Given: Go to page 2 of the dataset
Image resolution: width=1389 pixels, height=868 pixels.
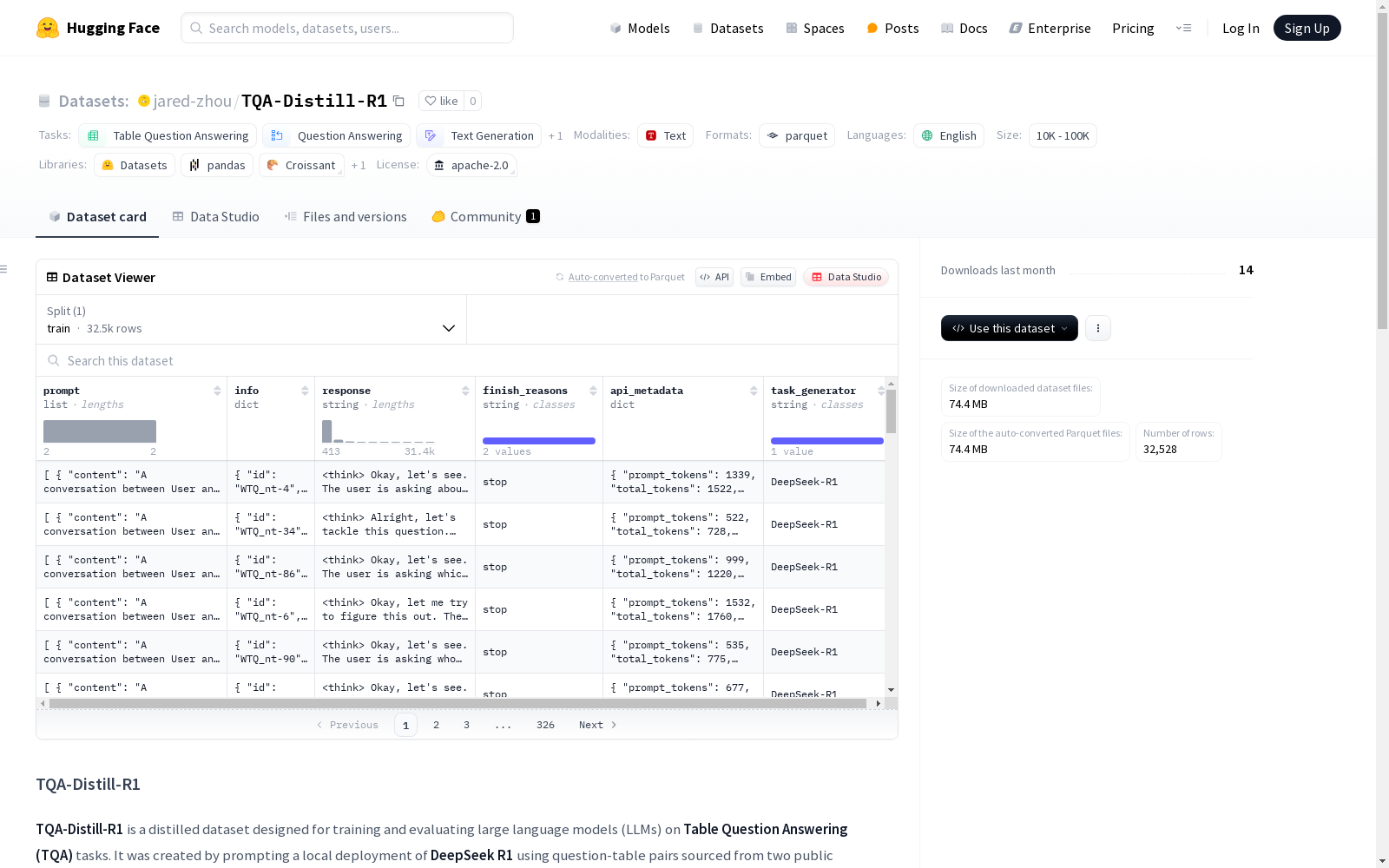Looking at the screenshot, I should [436, 725].
